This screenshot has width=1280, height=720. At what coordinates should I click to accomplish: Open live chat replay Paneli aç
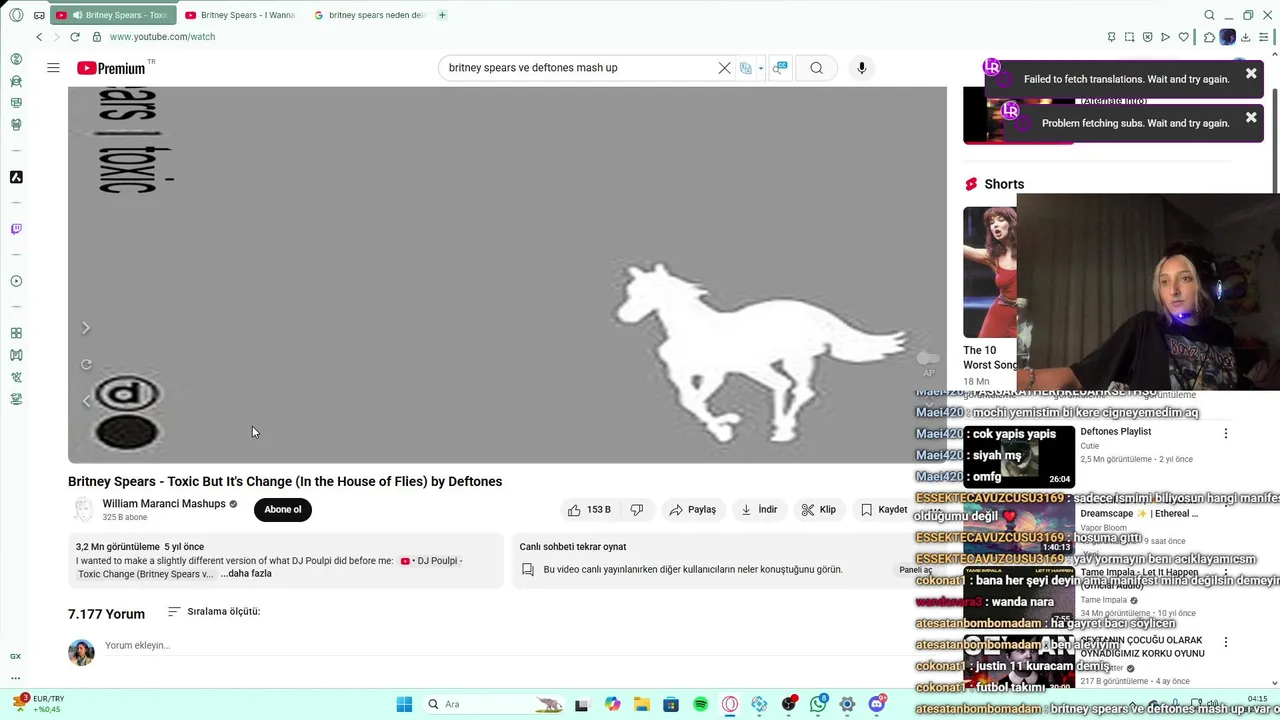[915, 570]
